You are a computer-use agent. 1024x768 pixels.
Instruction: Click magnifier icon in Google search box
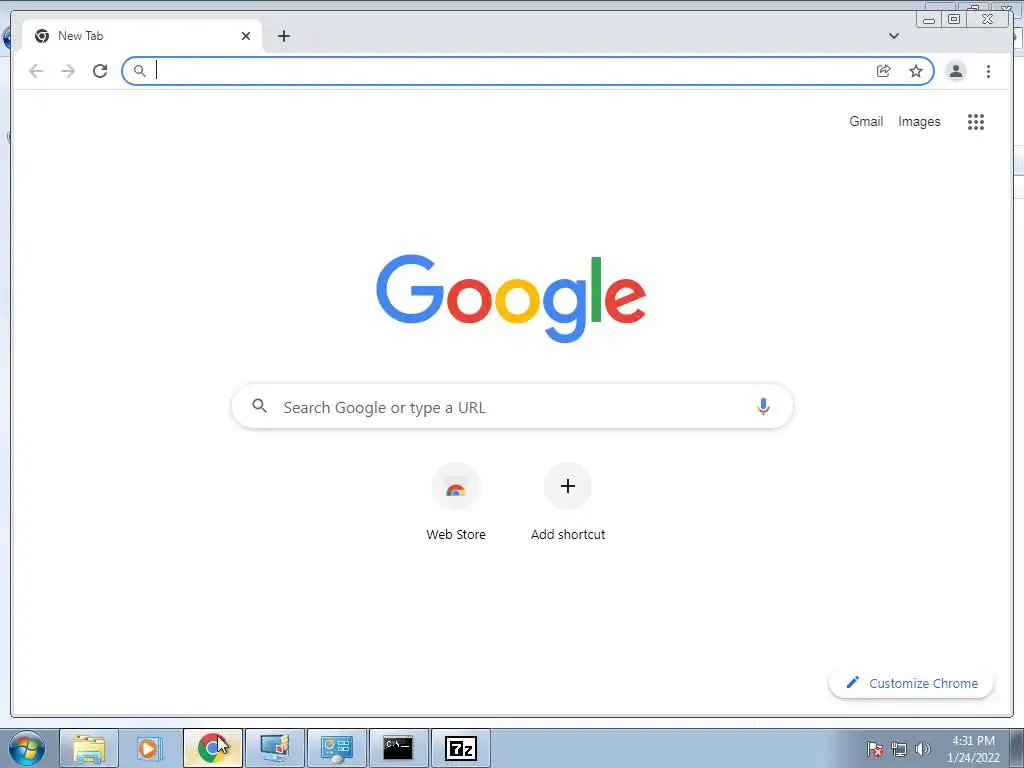(259, 406)
